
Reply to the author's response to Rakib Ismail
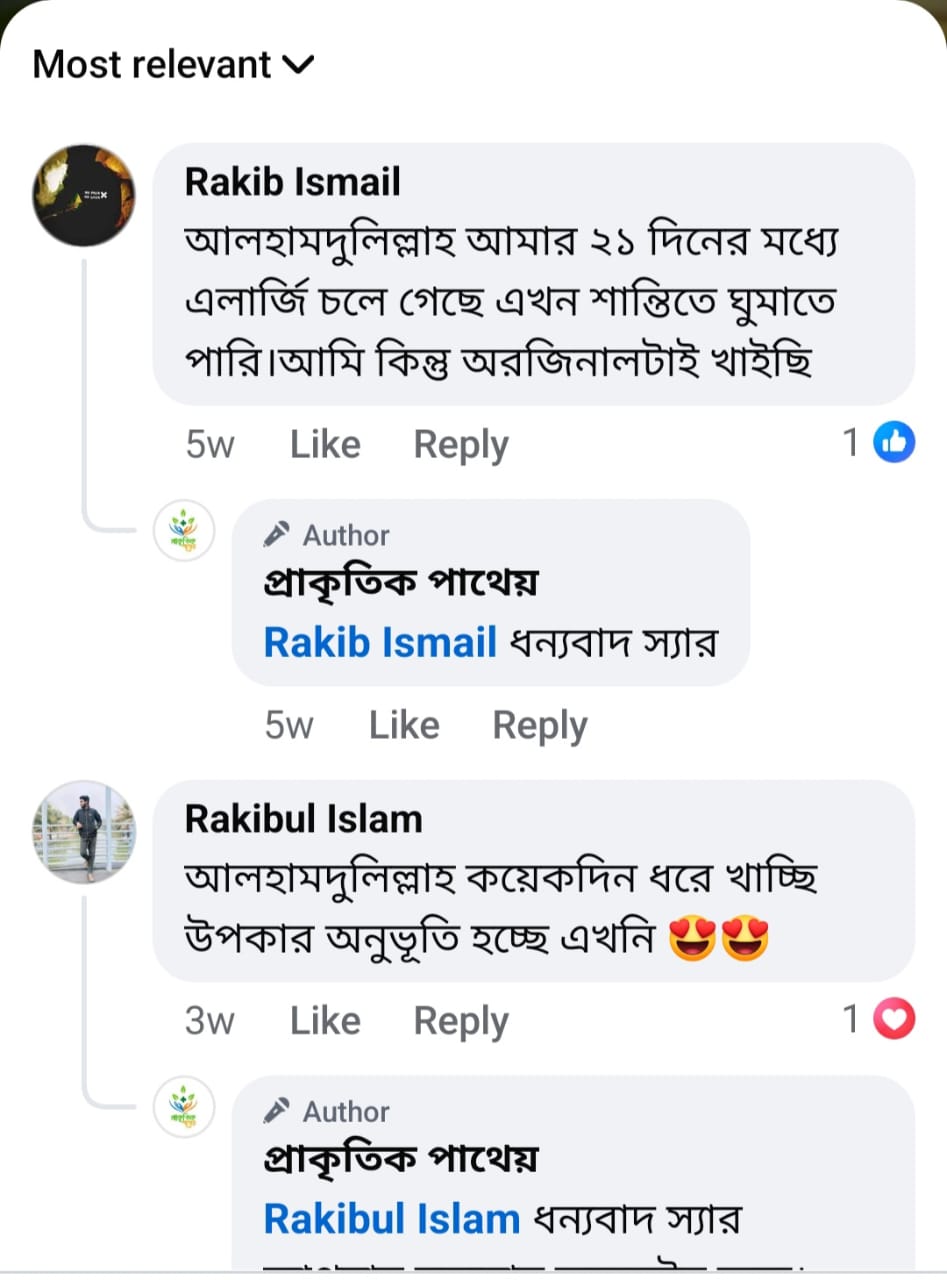(540, 726)
